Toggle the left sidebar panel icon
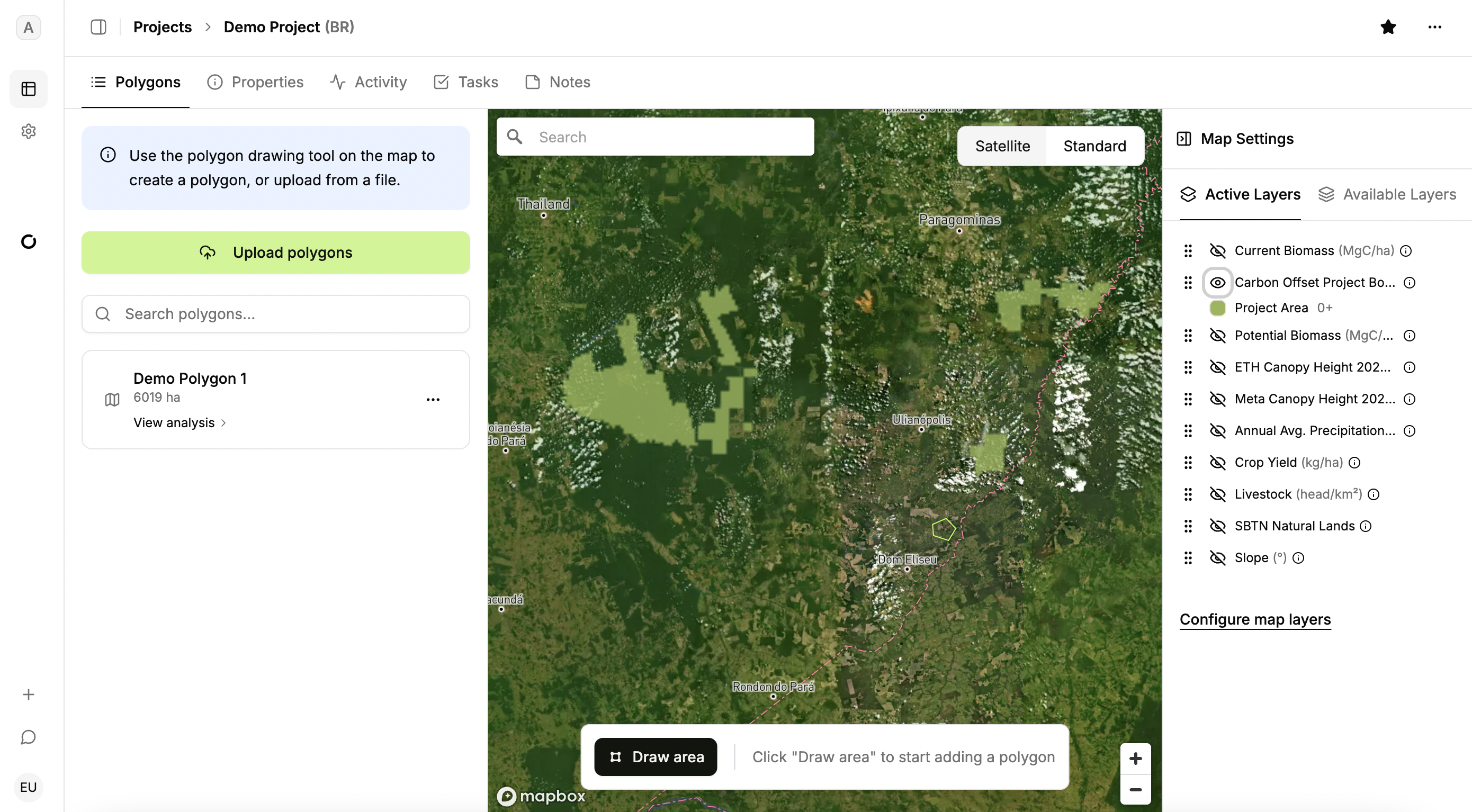 pyautogui.click(x=98, y=27)
